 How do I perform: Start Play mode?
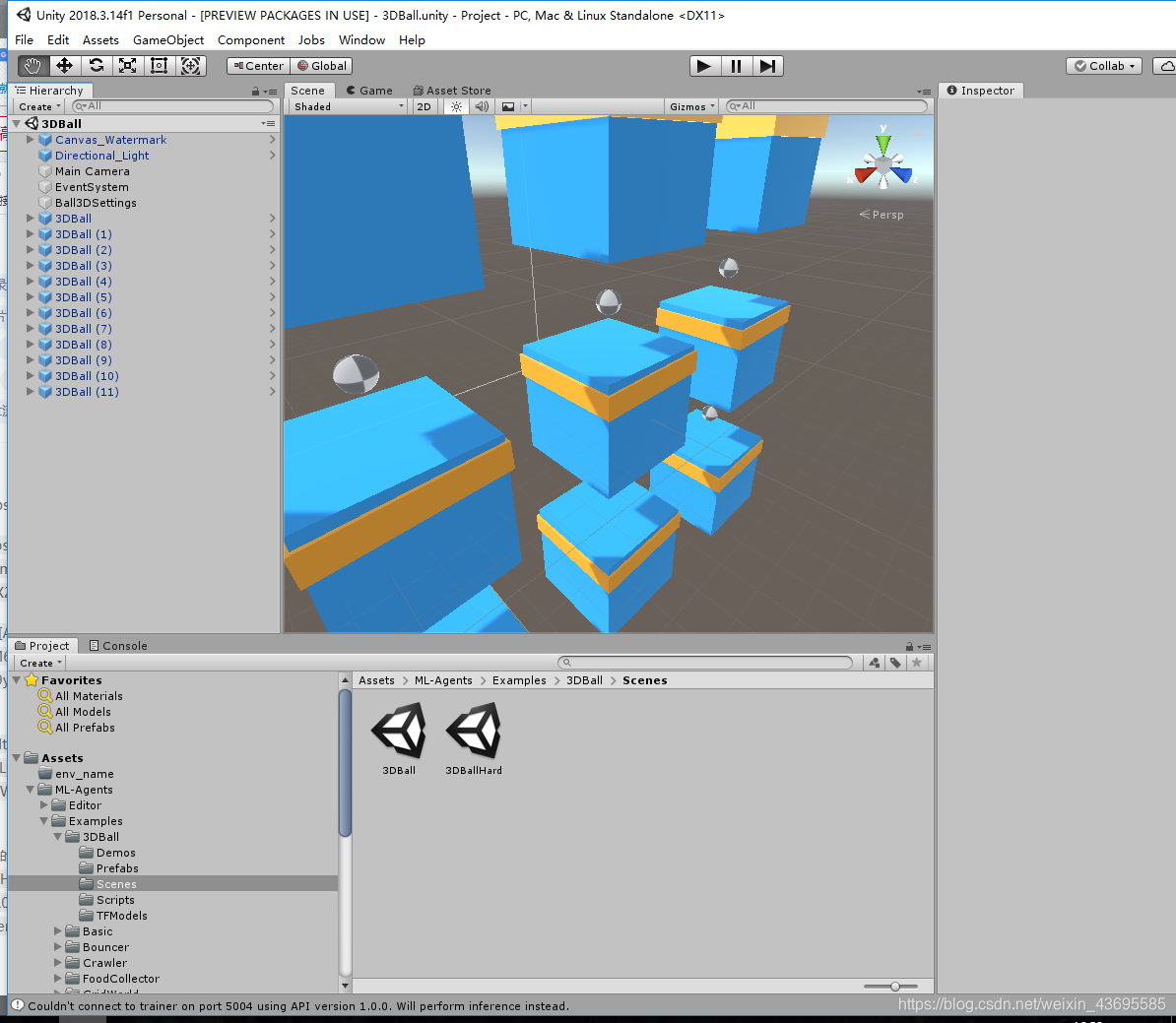(704, 66)
